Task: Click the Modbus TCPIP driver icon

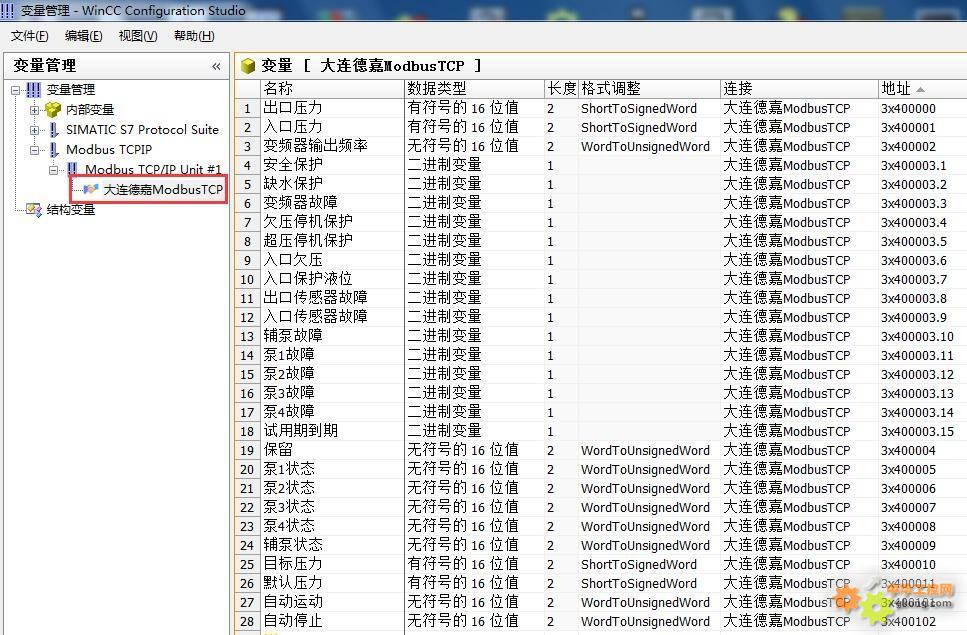Action: coord(54,150)
